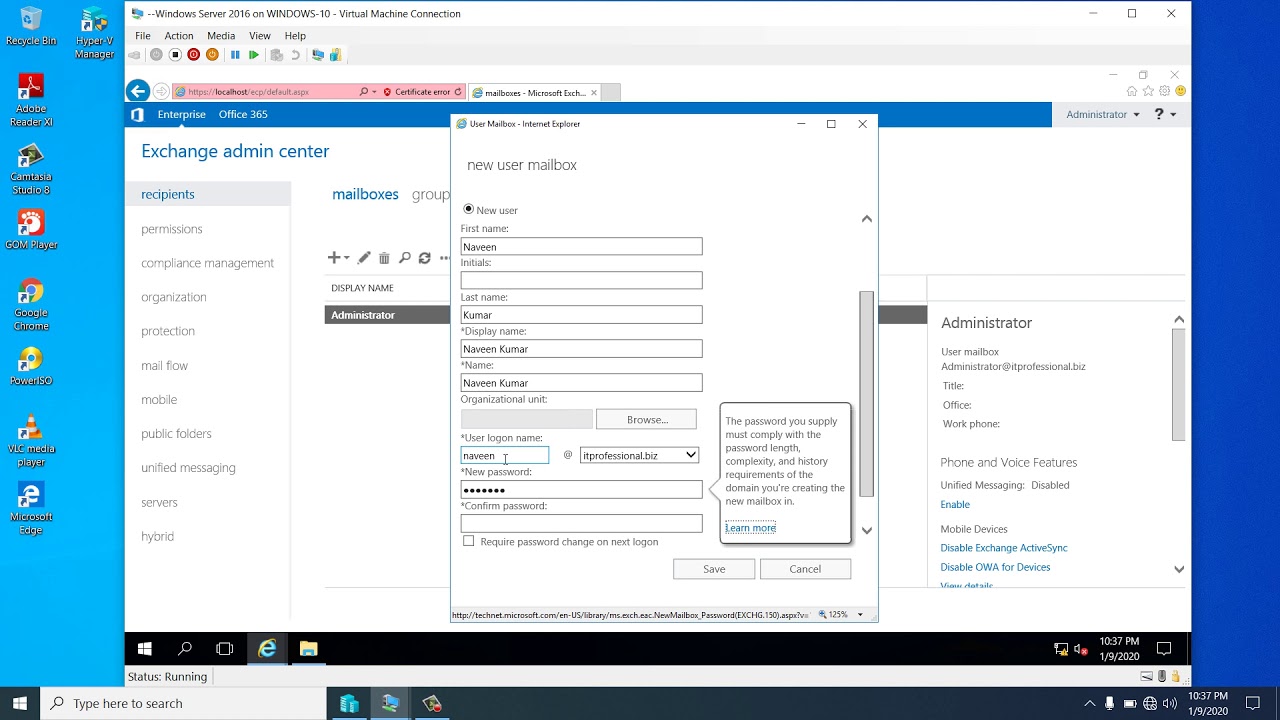Click the Enhanced Session monitor icon
Image resolution: width=1280 pixels, height=720 pixels.
pyautogui.click(x=318, y=55)
